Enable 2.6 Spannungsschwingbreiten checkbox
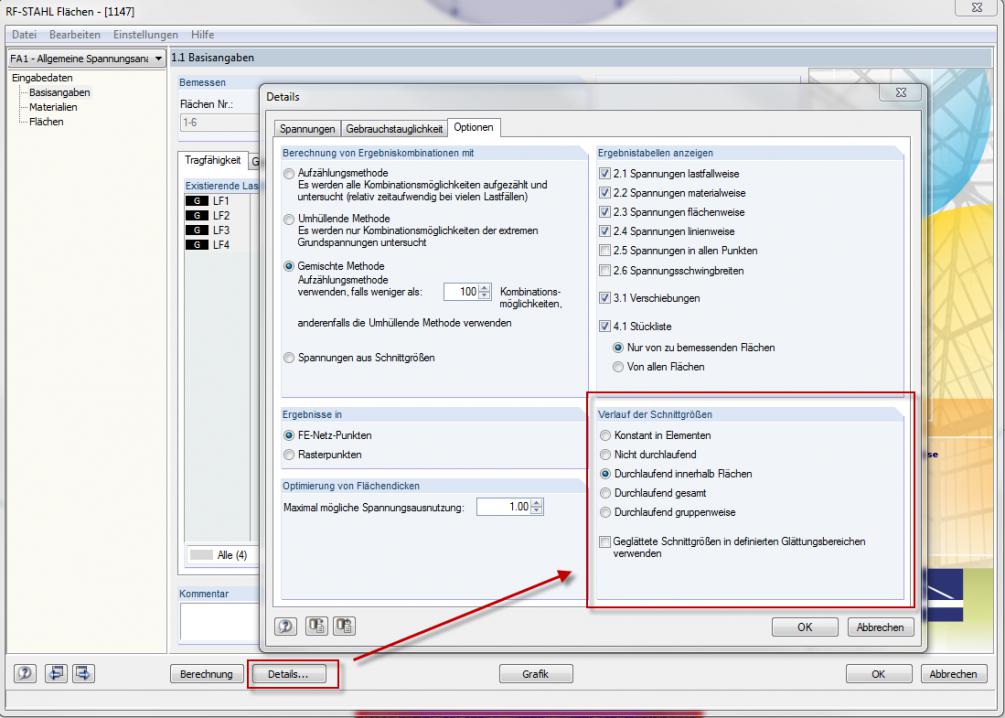This screenshot has height=718, width=1005. click(x=604, y=271)
